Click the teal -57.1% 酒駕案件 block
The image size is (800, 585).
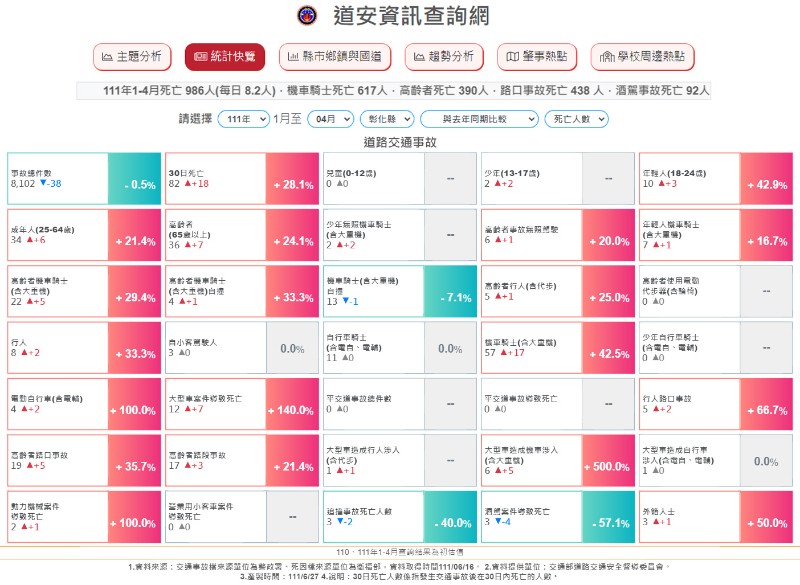pos(610,517)
